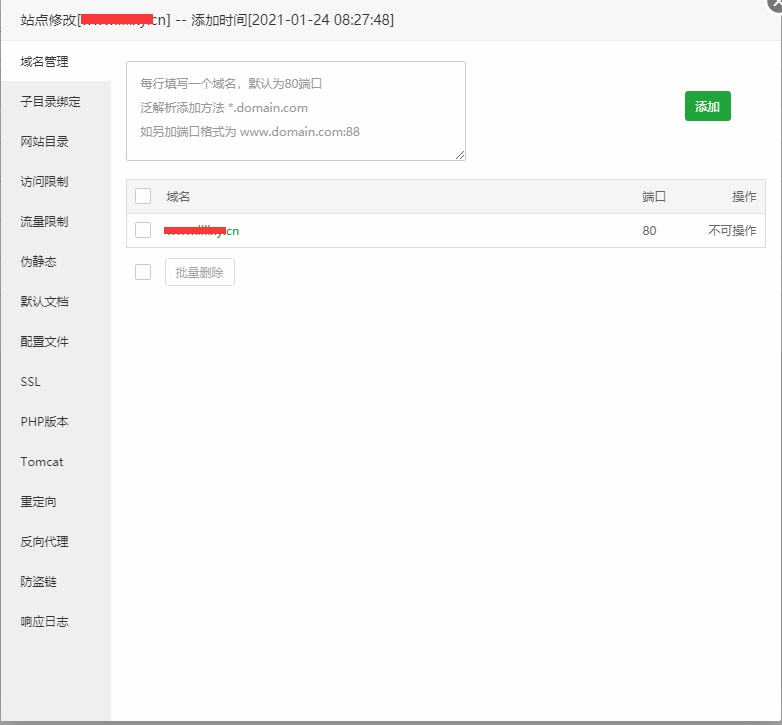782x725 pixels.
Task: Click the 不可操作 text in domain row
Action: point(732,230)
